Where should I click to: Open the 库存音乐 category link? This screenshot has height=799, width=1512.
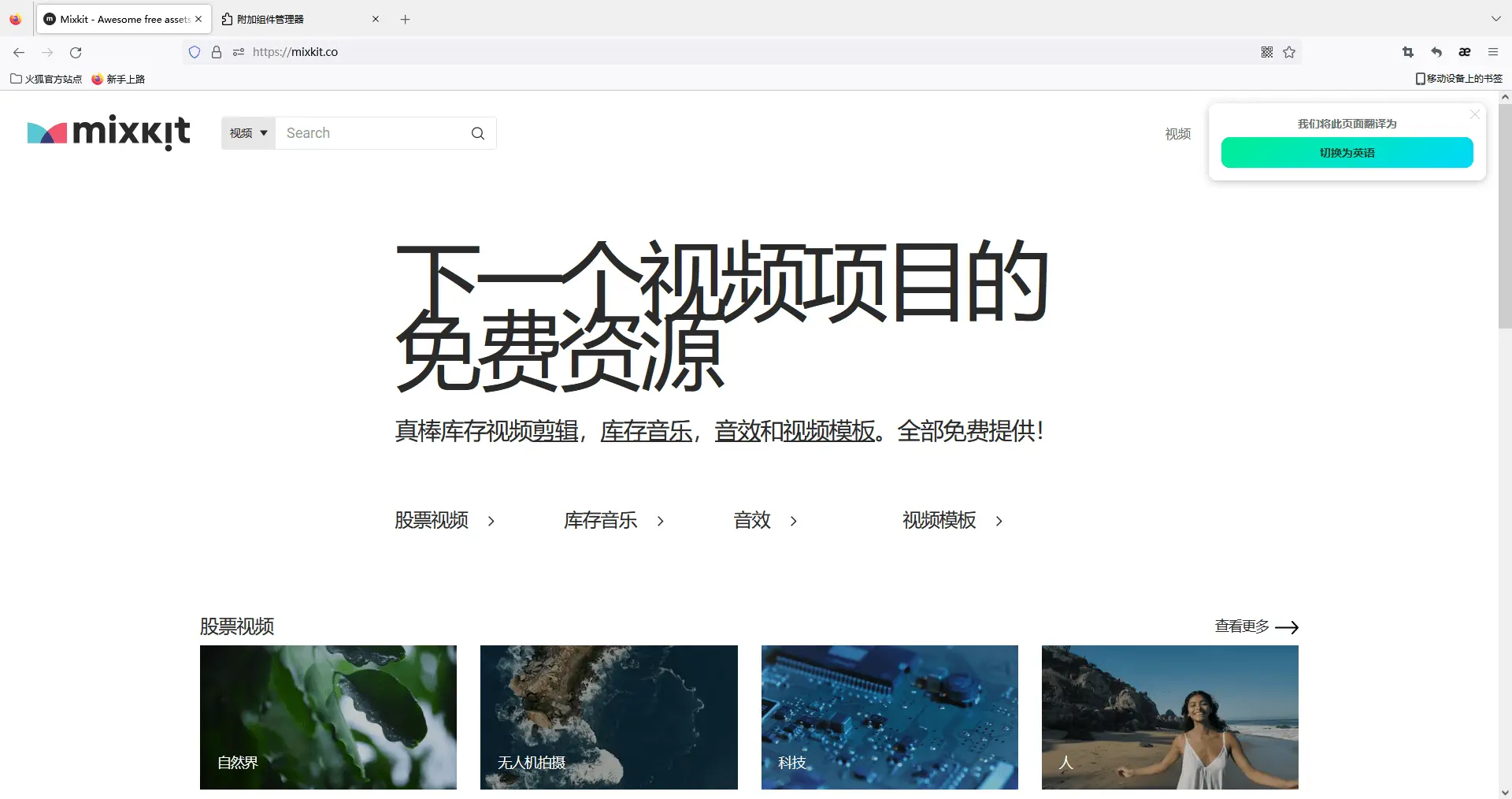[x=614, y=521]
